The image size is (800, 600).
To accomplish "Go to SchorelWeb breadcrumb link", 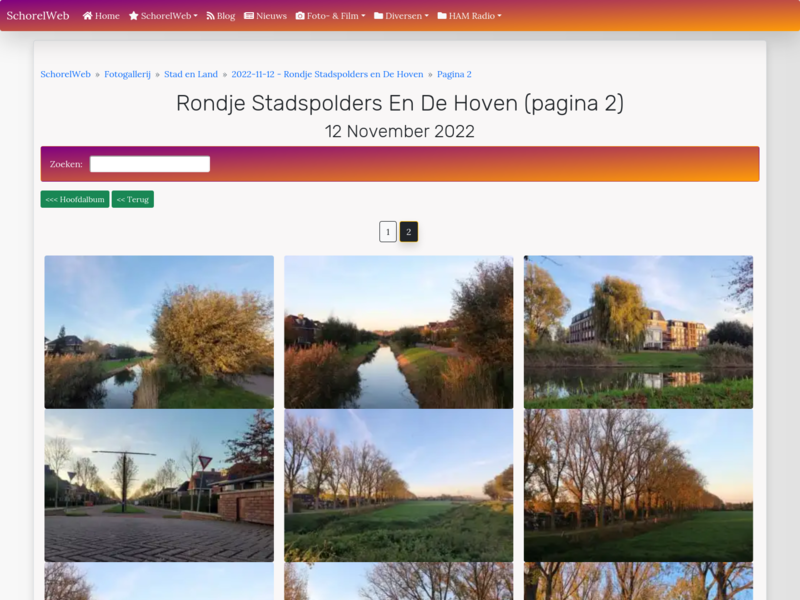I will coord(65,74).
